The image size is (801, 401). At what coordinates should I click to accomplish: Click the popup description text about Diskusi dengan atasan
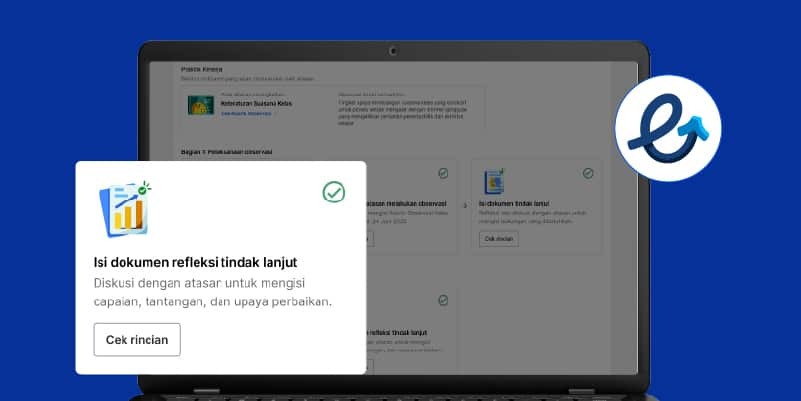click(x=212, y=292)
